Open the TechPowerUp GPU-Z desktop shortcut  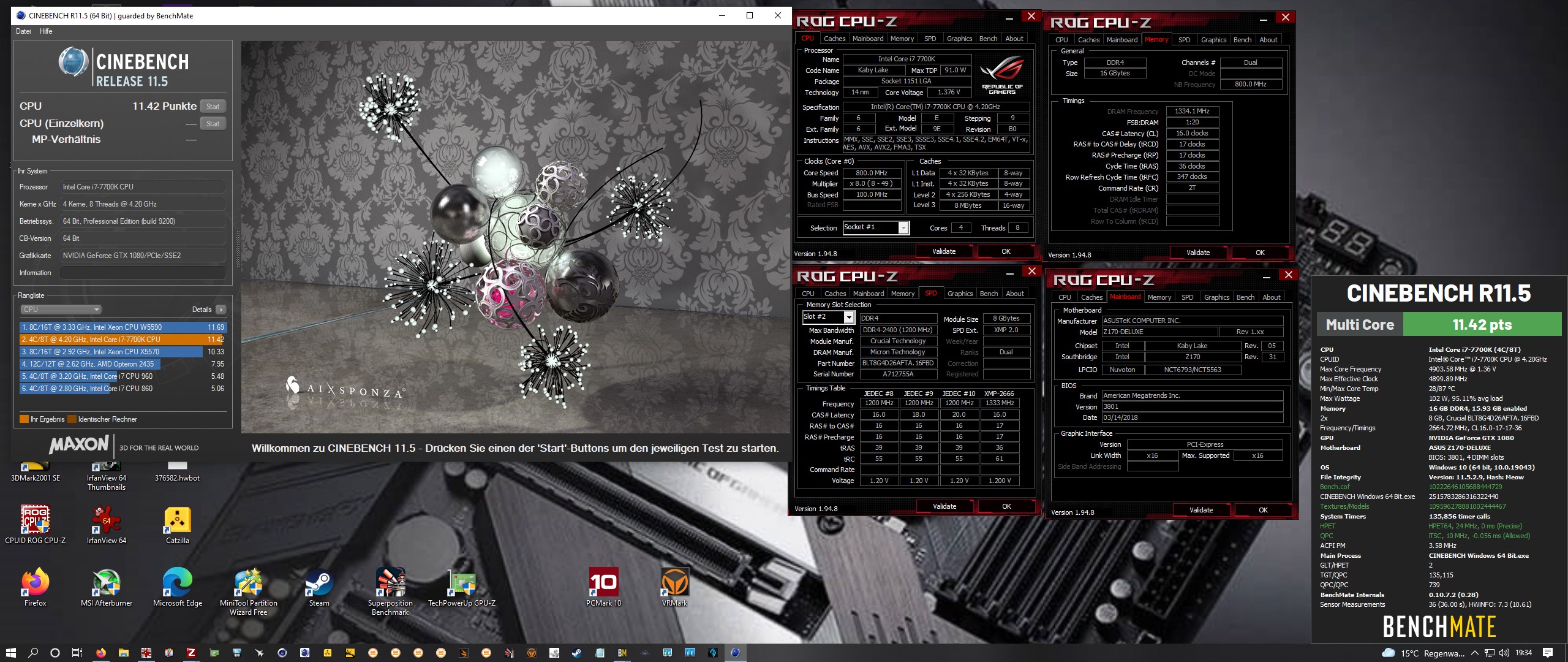pyautogui.click(x=462, y=587)
